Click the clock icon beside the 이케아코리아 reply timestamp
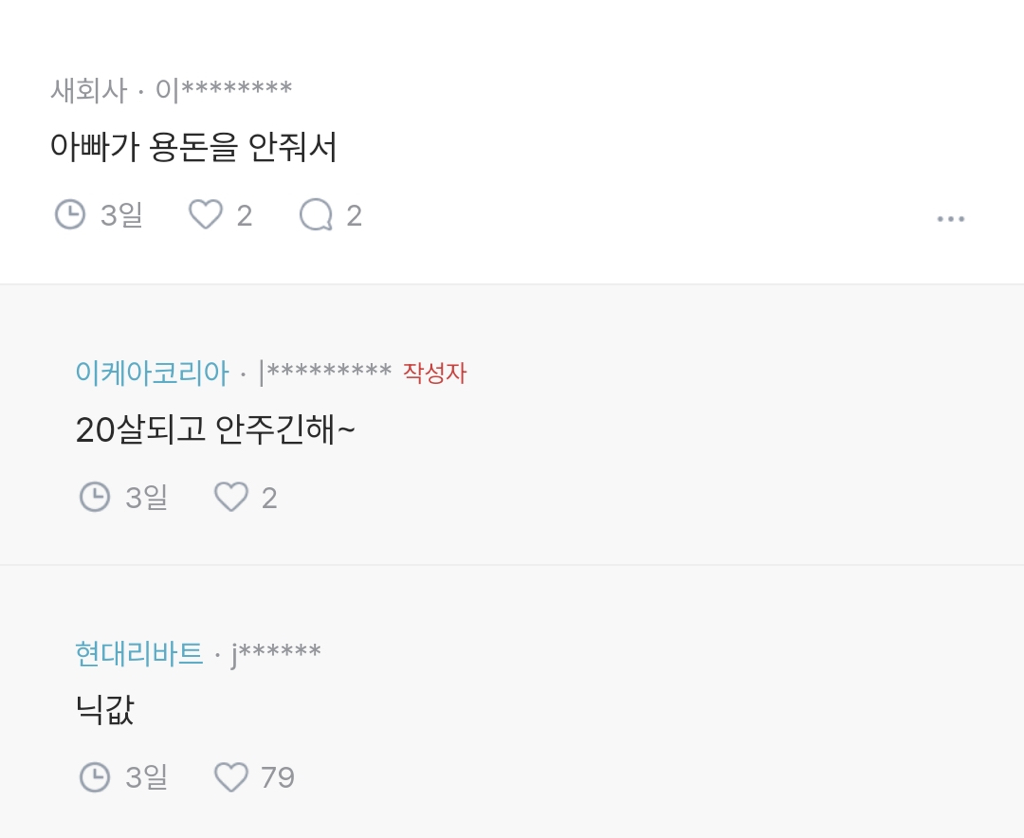Screen dimensions: 1024x838 click(94, 496)
